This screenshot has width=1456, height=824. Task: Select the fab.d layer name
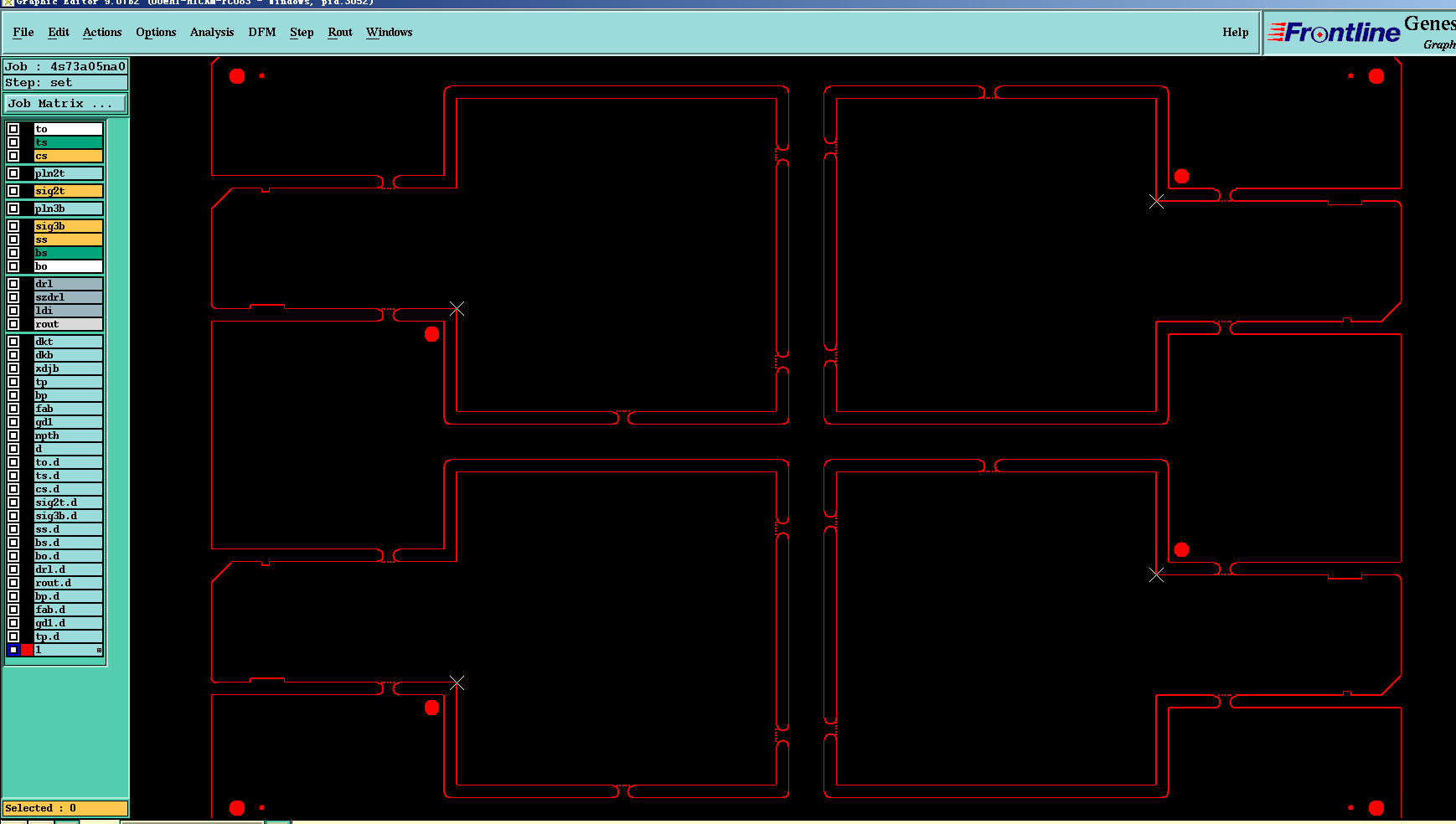(x=68, y=610)
